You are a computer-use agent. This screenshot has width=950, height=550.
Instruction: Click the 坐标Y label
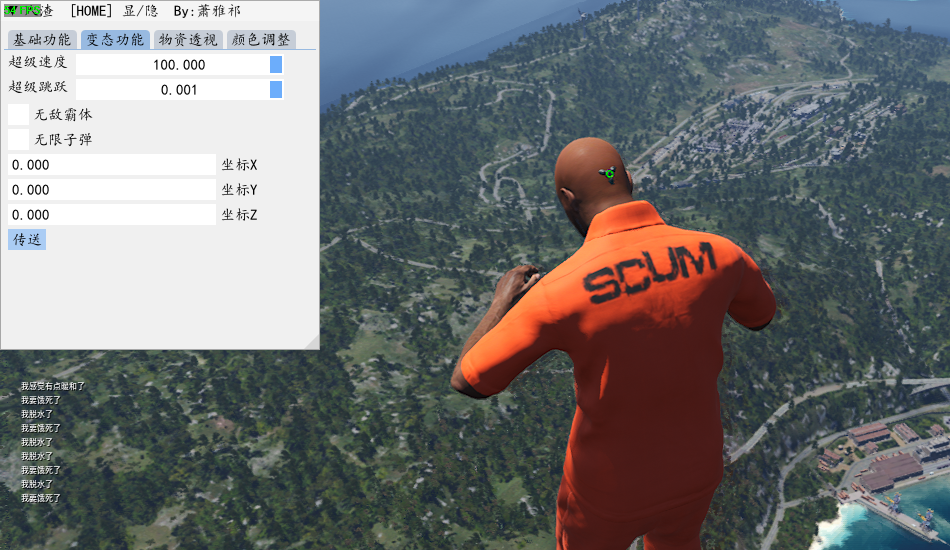click(x=239, y=190)
